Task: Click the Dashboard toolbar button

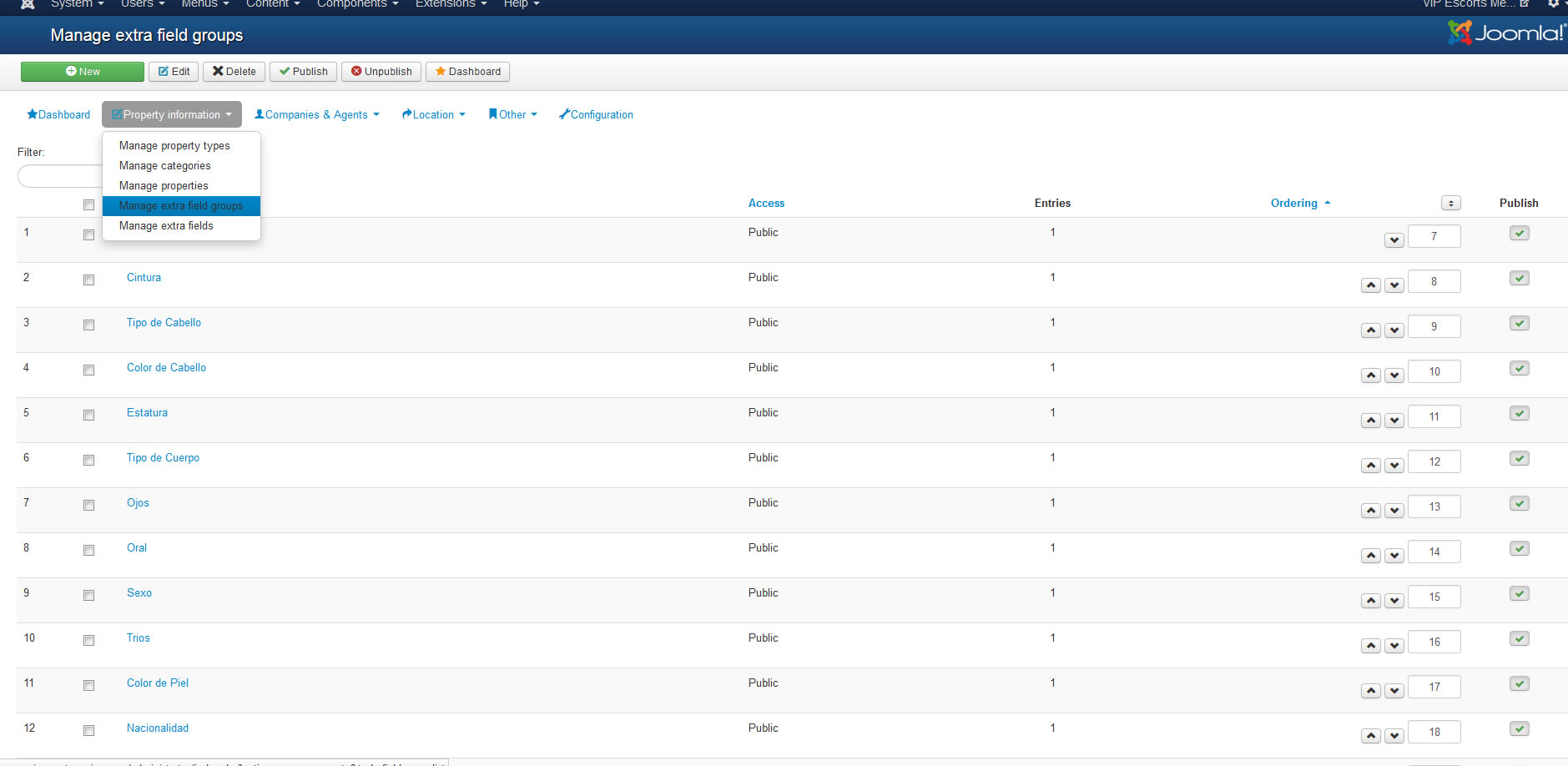Action: [x=467, y=72]
